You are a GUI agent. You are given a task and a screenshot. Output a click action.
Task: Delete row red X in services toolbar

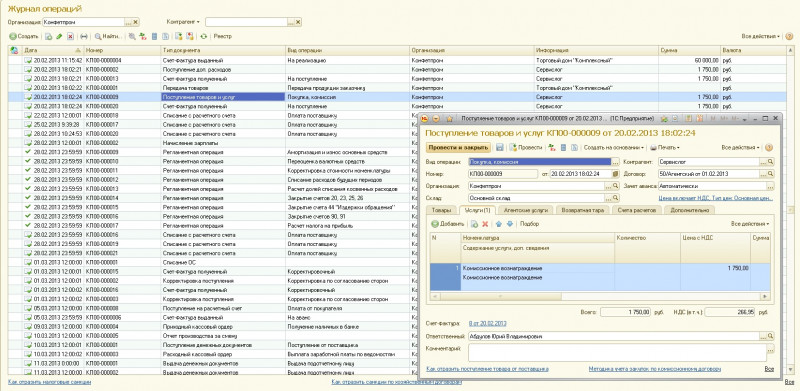click(485, 224)
